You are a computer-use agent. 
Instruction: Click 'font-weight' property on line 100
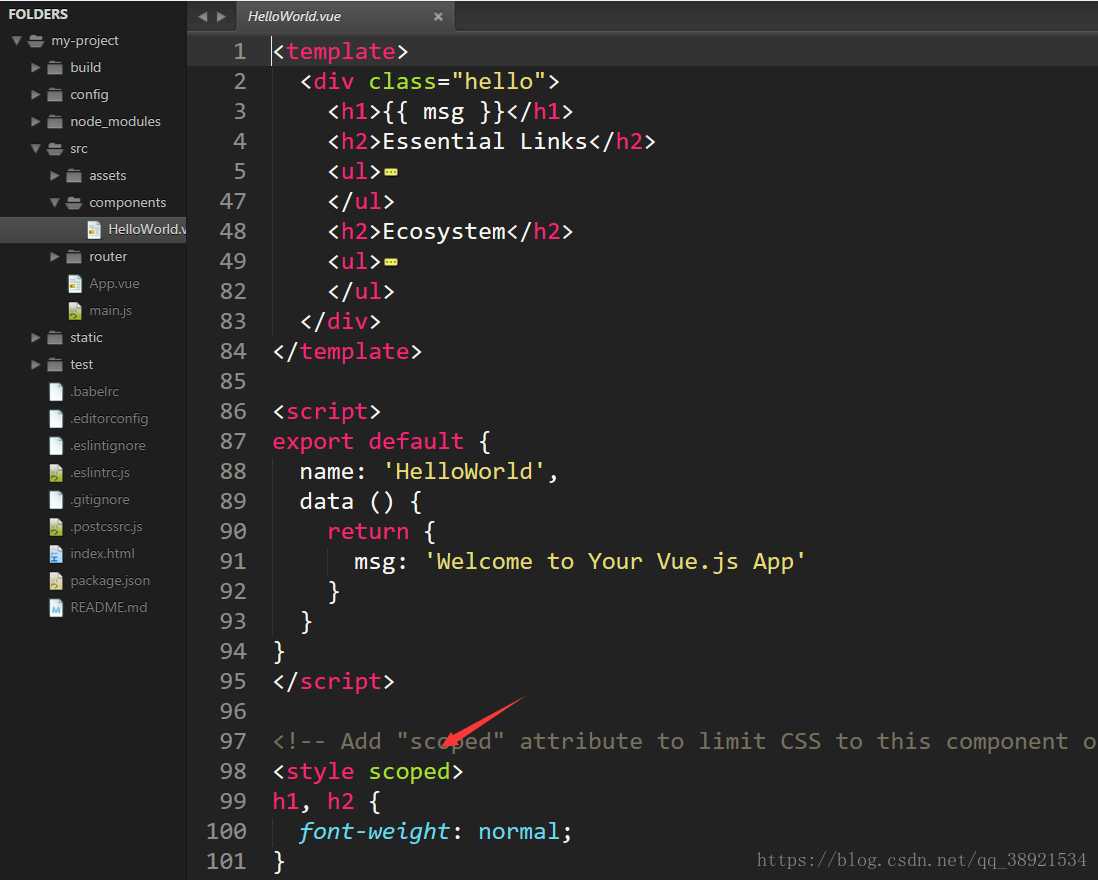(375, 832)
